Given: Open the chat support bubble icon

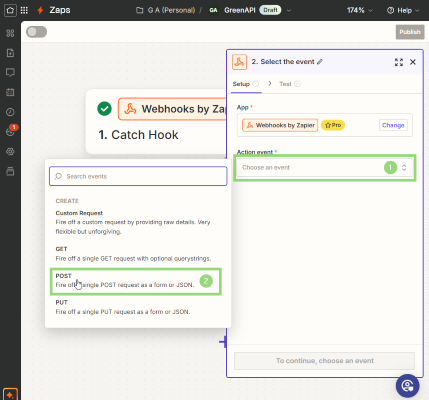Looking at the screenshot, I should click(407, 386).
